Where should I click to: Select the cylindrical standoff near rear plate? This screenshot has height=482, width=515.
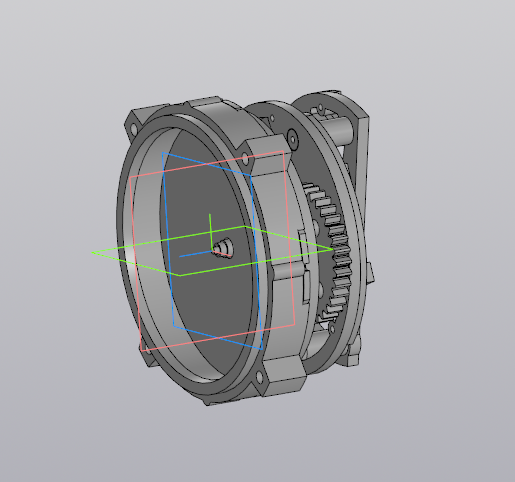(337, 131)
